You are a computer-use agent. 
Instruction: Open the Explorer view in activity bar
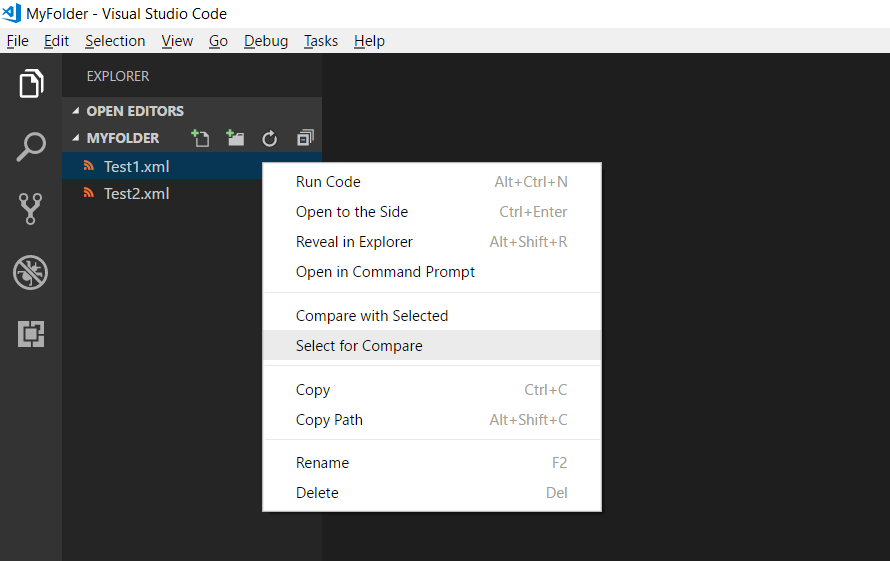[x=31, y=84]
